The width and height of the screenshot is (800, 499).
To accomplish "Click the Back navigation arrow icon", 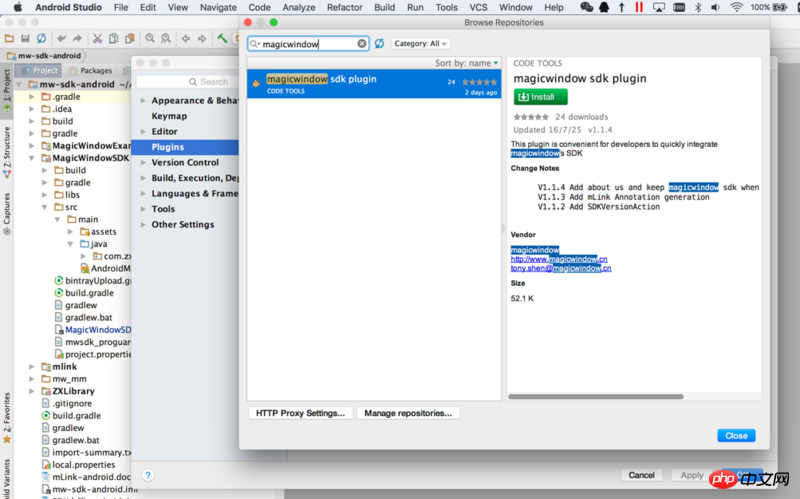I will (x=186, y=38).
